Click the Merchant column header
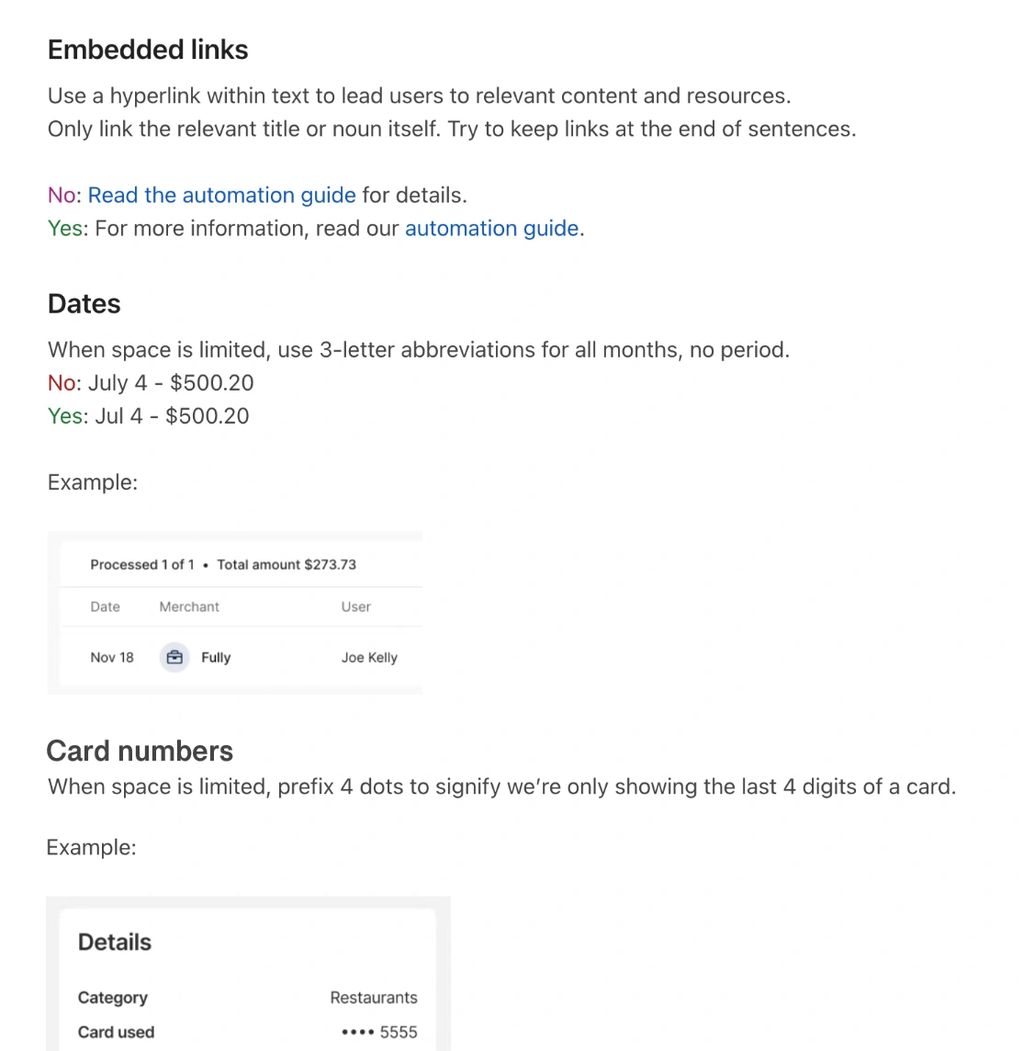The width and height of the screenshot is (1023, 1051). click(189, 607)
